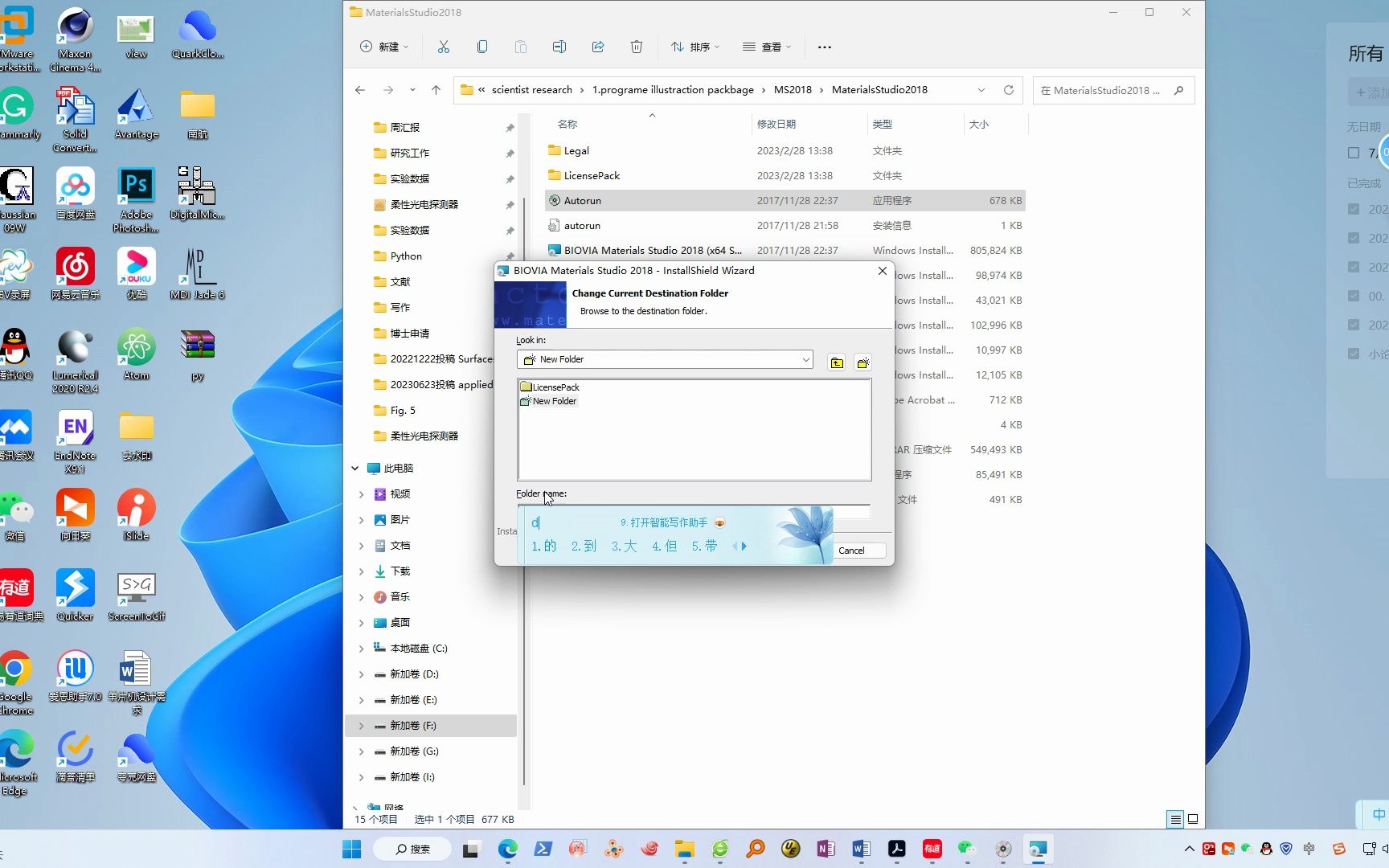Select the Legal folder in file list
The width and height of the screenshot is (1389, 868).
tap(785, 150)
